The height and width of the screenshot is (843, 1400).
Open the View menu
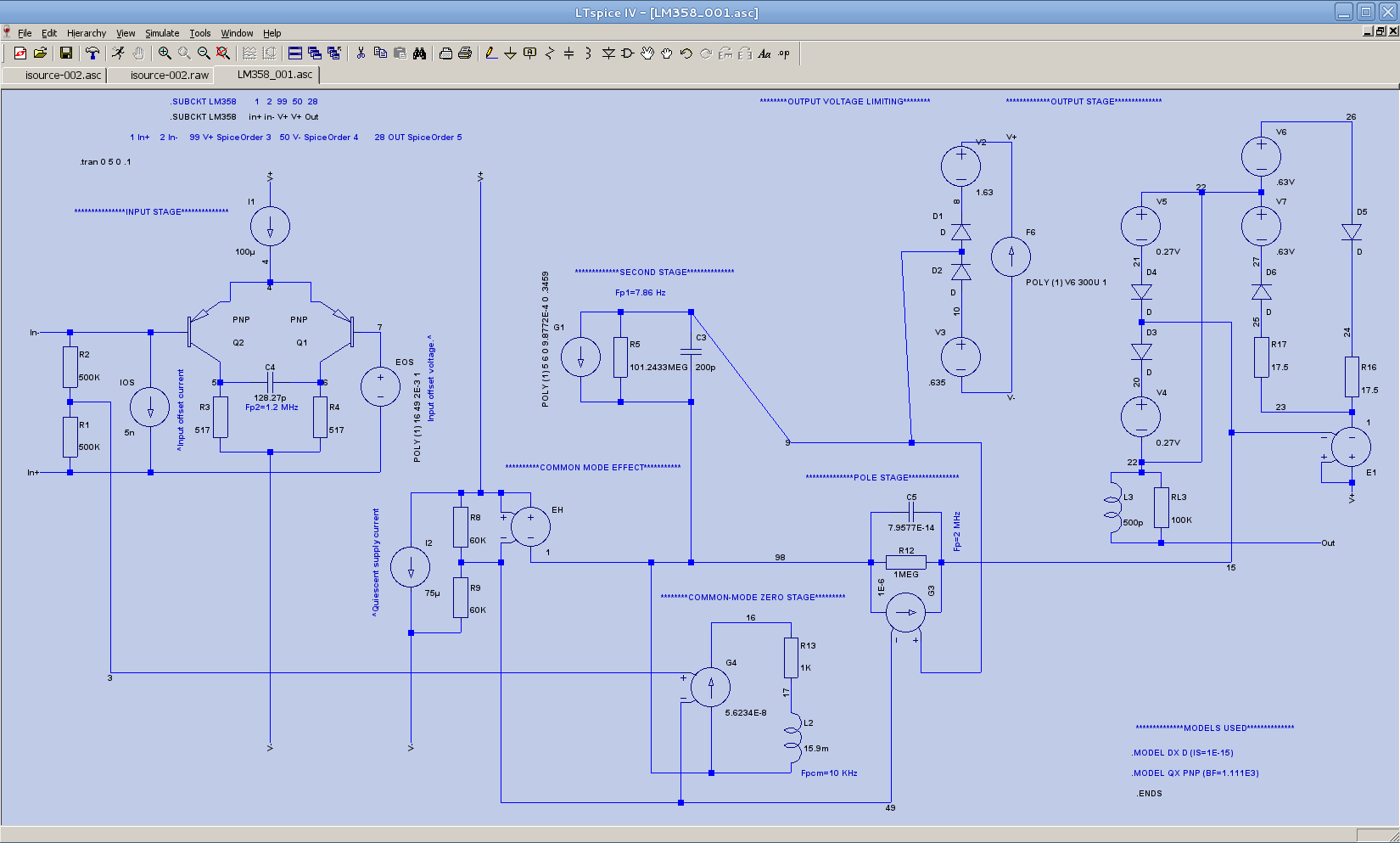point(126,33)
